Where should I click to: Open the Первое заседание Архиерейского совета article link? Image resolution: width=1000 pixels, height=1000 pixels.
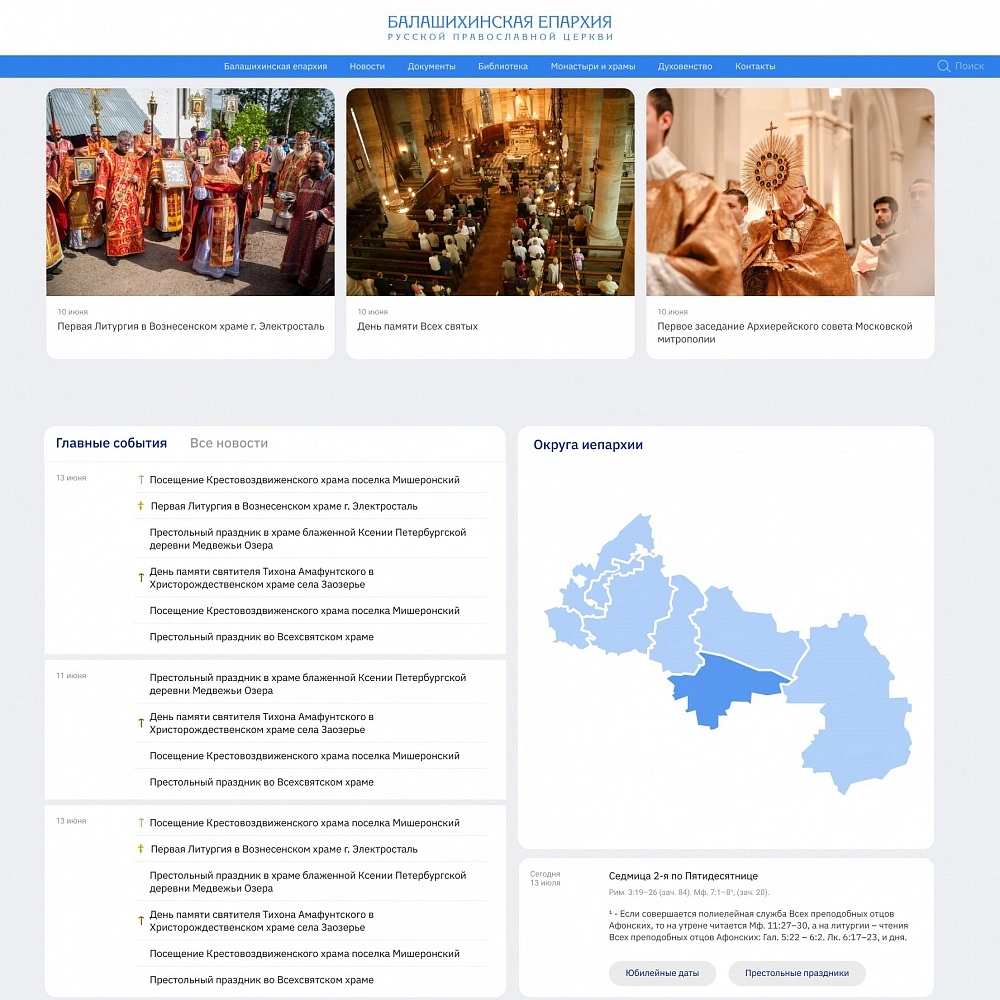pyautogui.click(x=784, y=332)
